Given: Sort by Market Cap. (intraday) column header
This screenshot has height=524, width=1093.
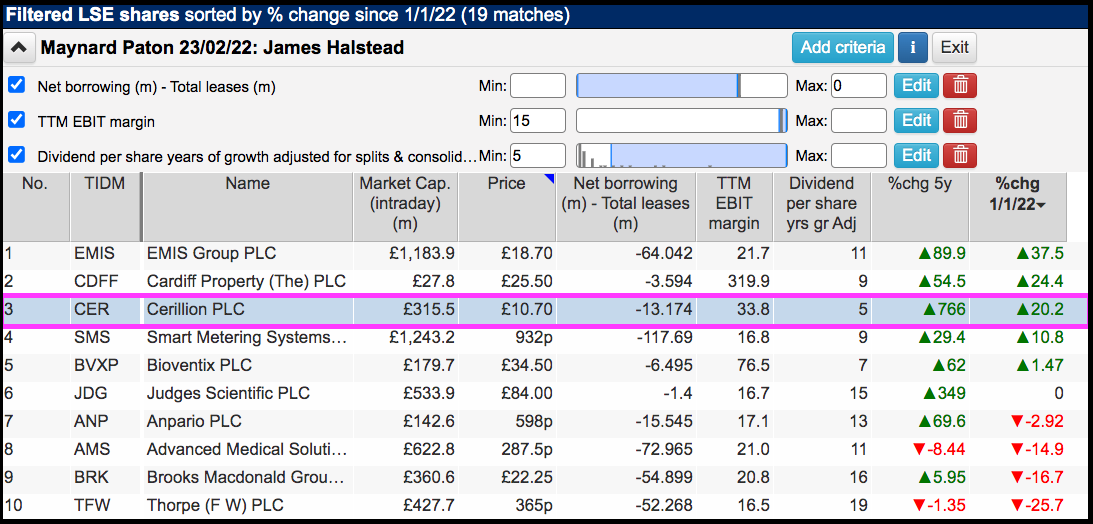Looking at the screenshot, I should 405,207.
